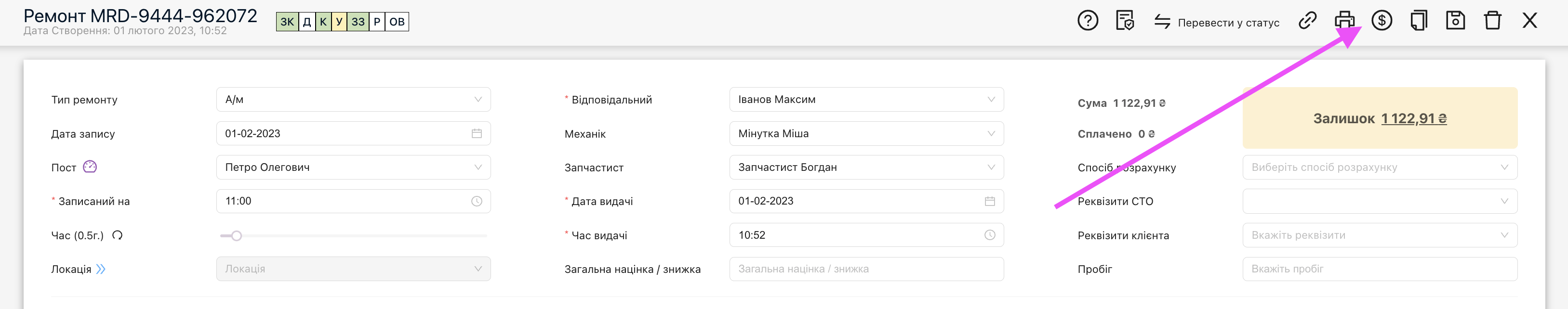Click the copy order icon
Viewport: 1568px width, 309px height.
[1418, 21]
